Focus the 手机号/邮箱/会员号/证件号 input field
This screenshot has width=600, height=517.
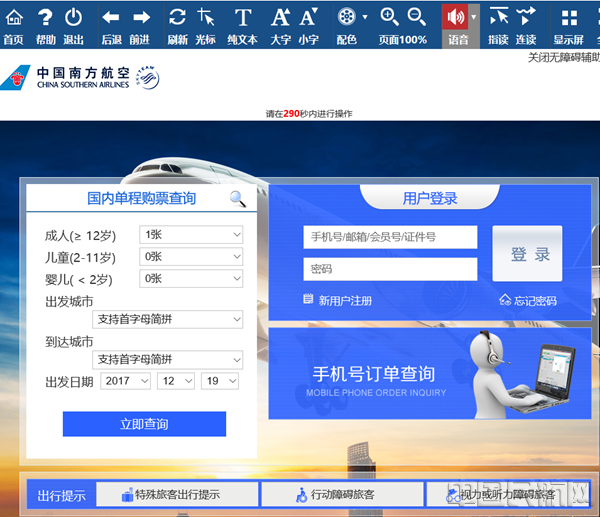[x=390, y=237]
